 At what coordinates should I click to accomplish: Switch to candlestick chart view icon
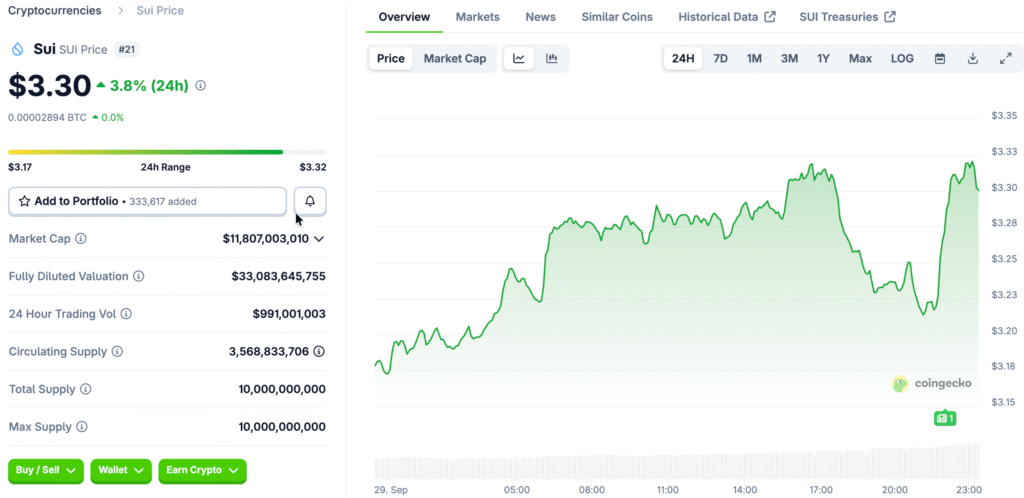click(551, 58)
